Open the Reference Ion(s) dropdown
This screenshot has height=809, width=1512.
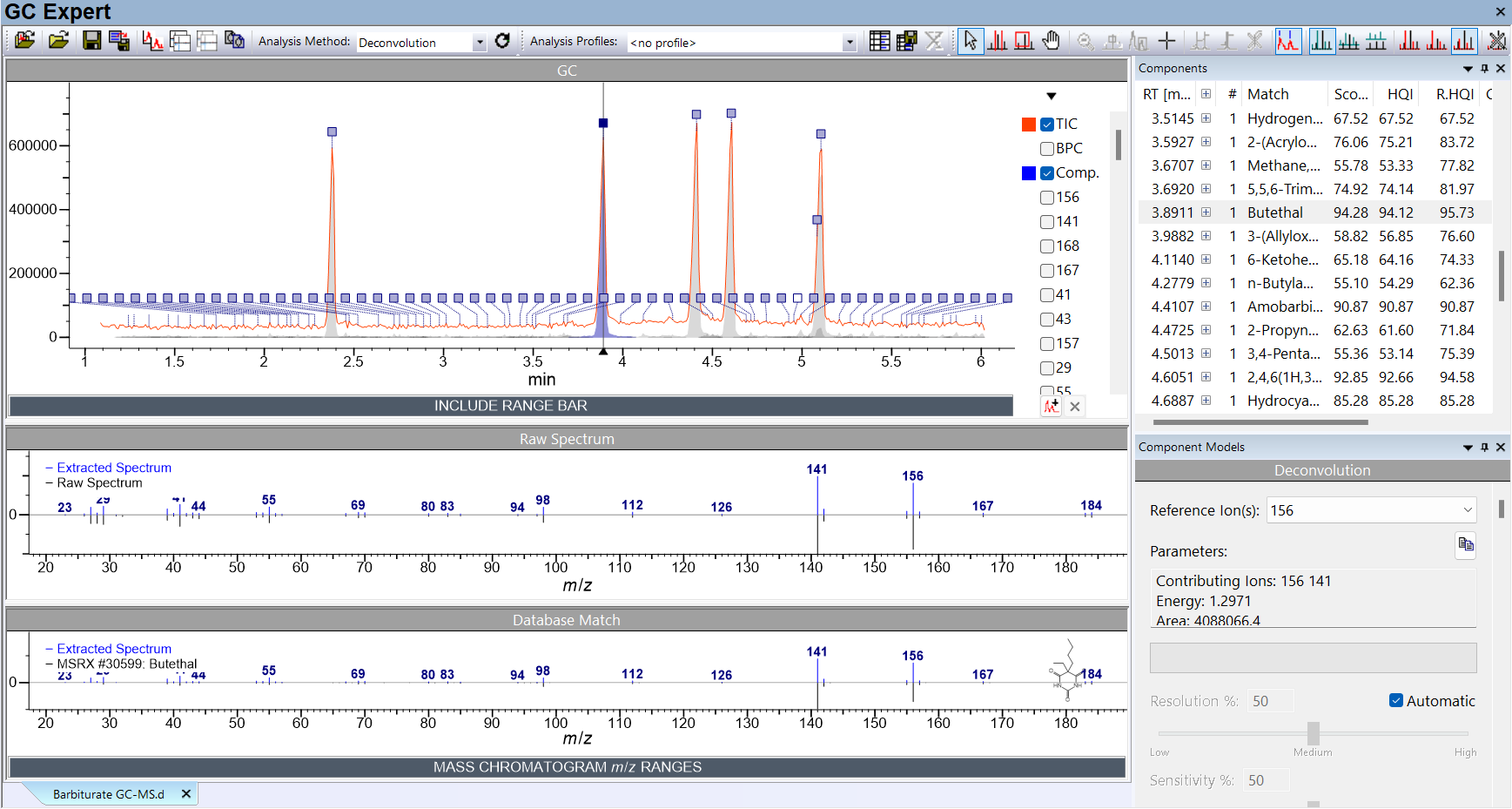(1468, 510)
